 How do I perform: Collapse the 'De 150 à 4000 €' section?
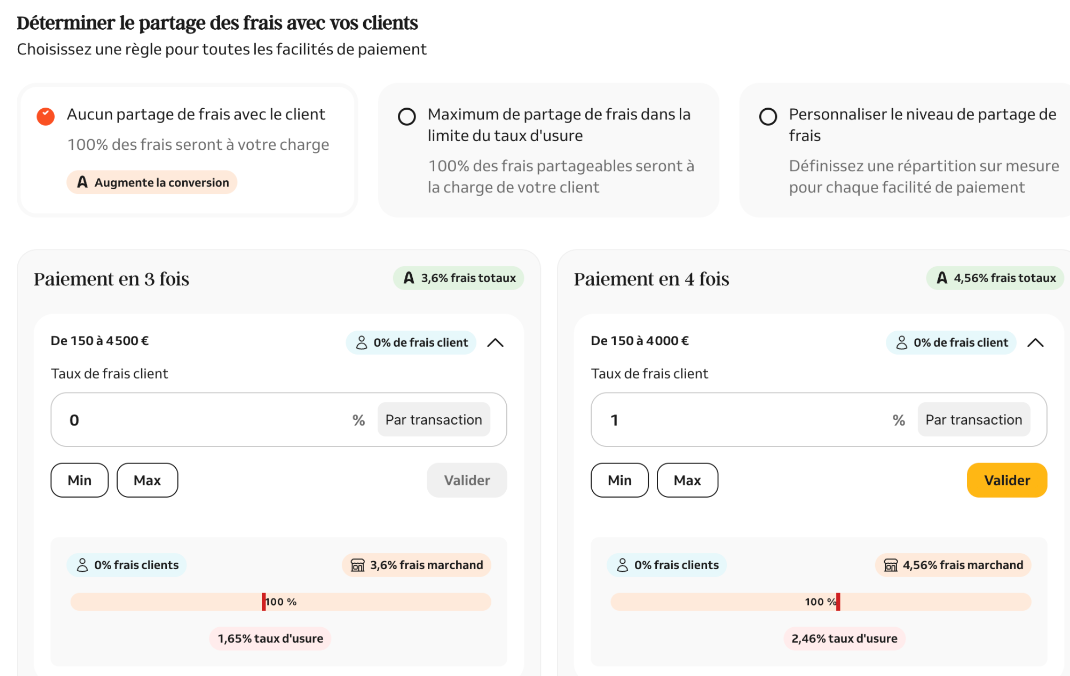tap(1035, 342)
